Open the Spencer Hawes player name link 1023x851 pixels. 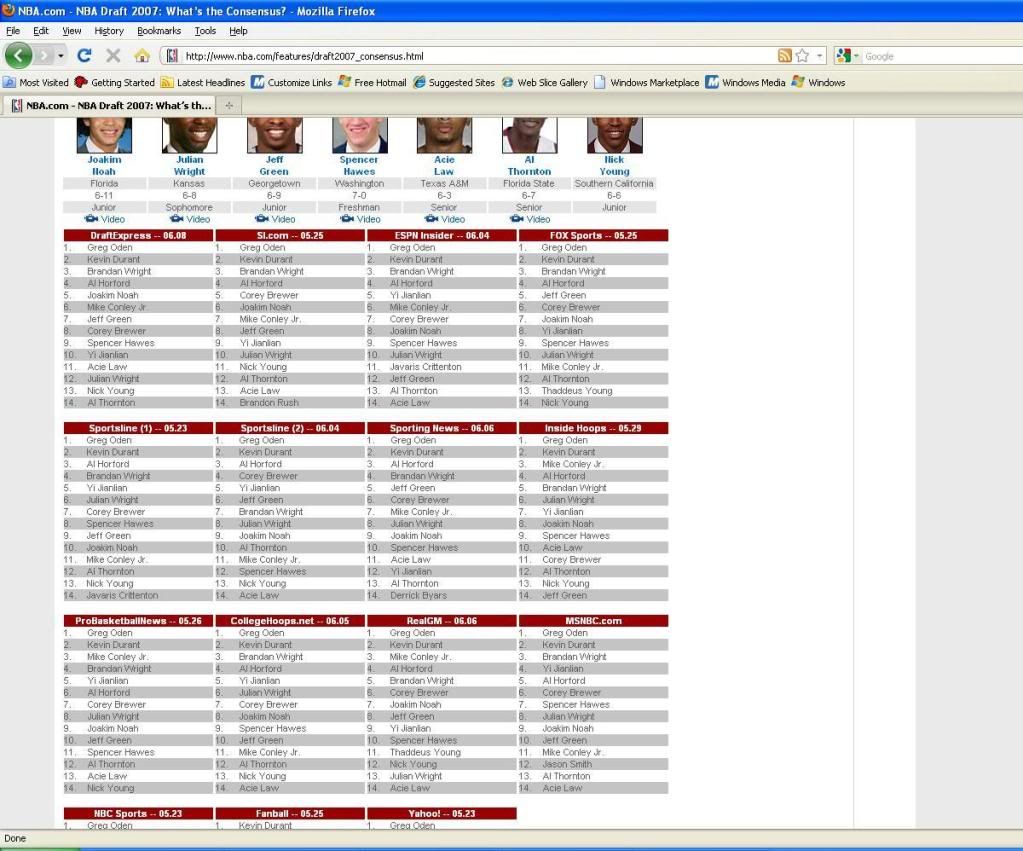click(x=359, y=166)
